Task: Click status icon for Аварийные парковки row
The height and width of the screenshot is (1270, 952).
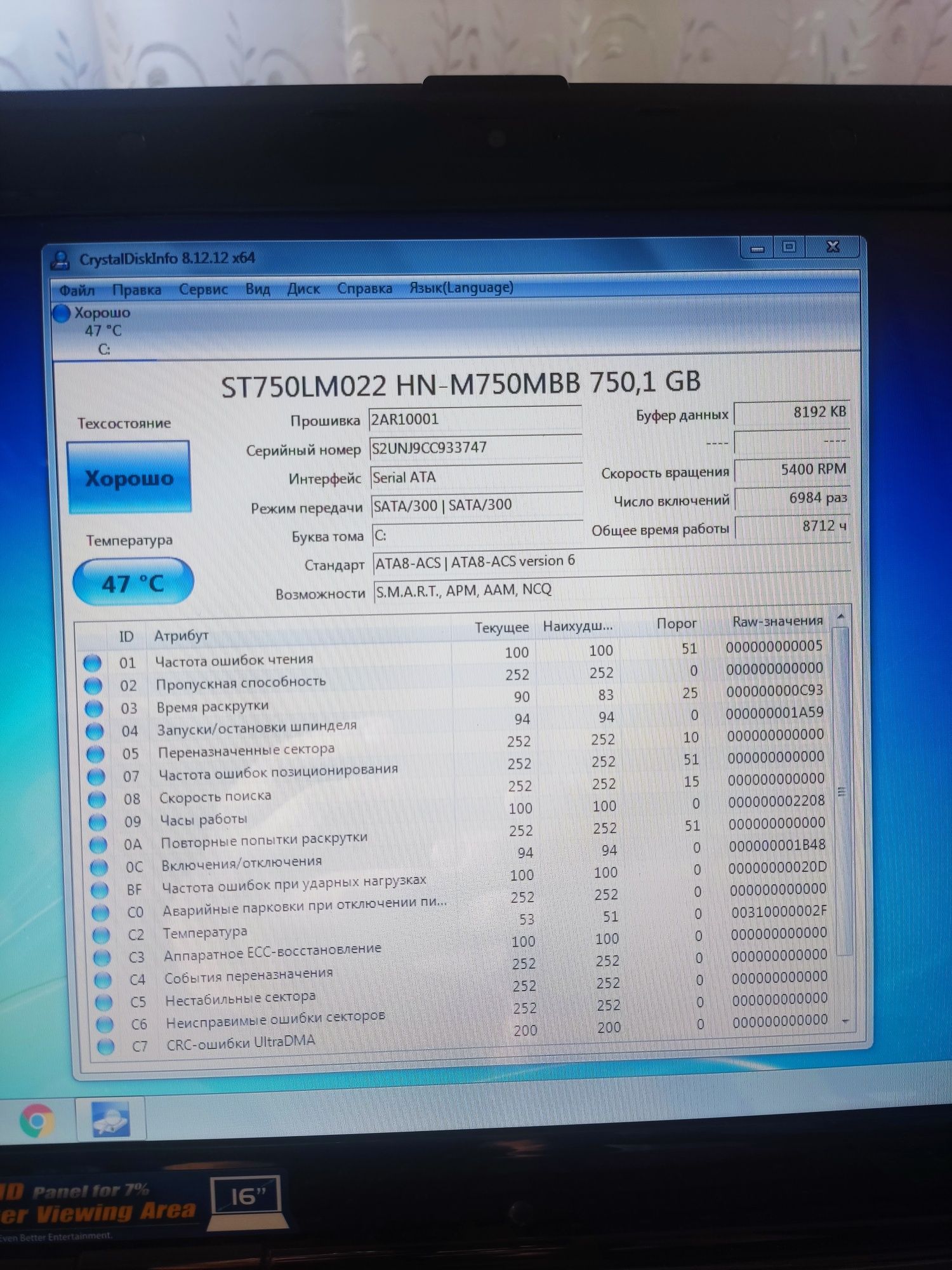Action: (x=100, y=912)
